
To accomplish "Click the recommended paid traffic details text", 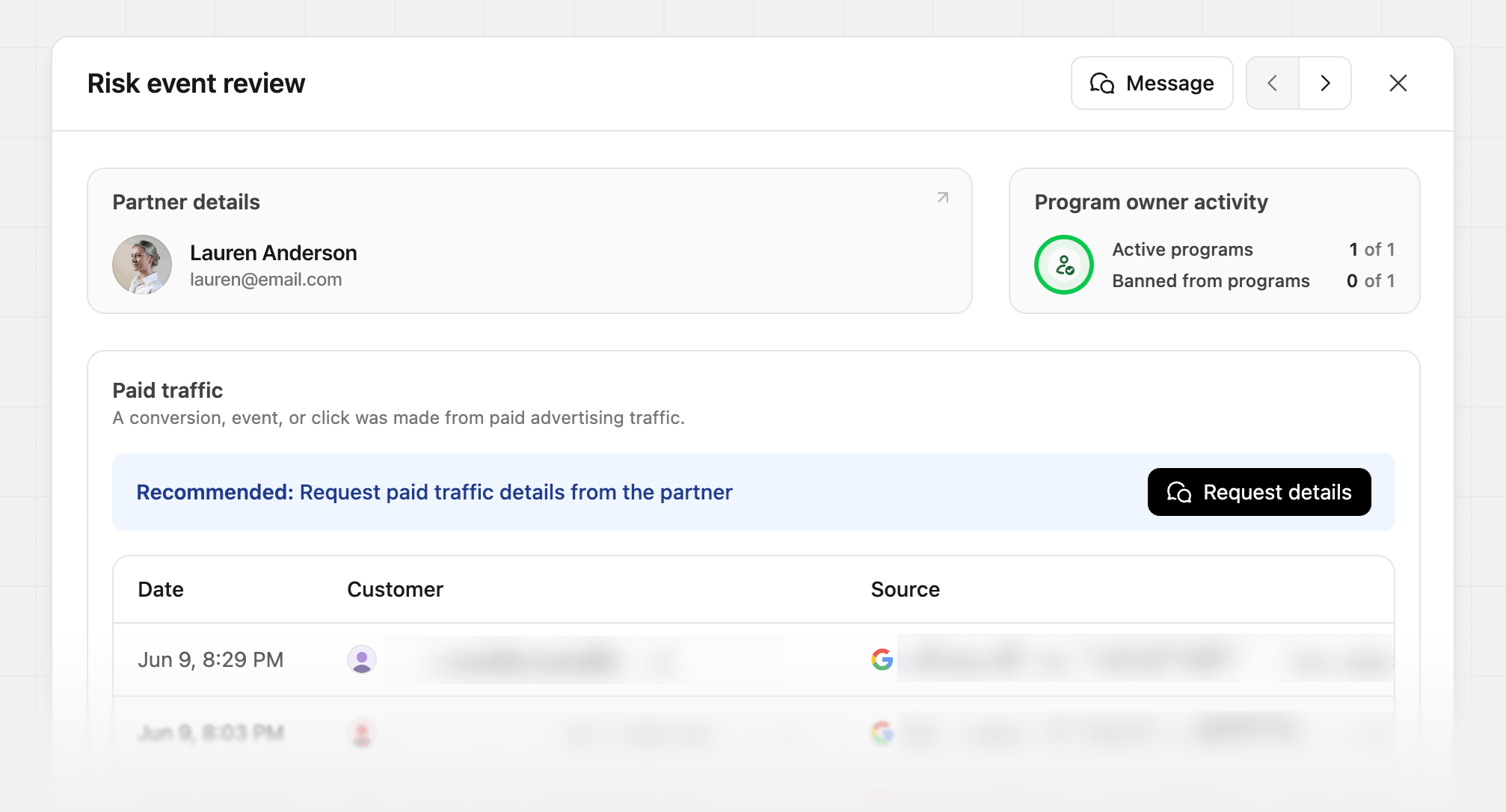I will click(x=434, y=492).
